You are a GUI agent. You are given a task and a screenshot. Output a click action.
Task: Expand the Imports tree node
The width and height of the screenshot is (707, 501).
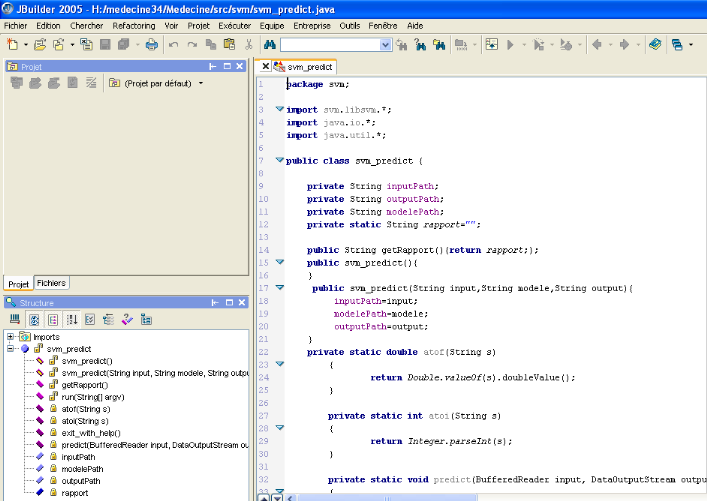(x=11, y=337)
